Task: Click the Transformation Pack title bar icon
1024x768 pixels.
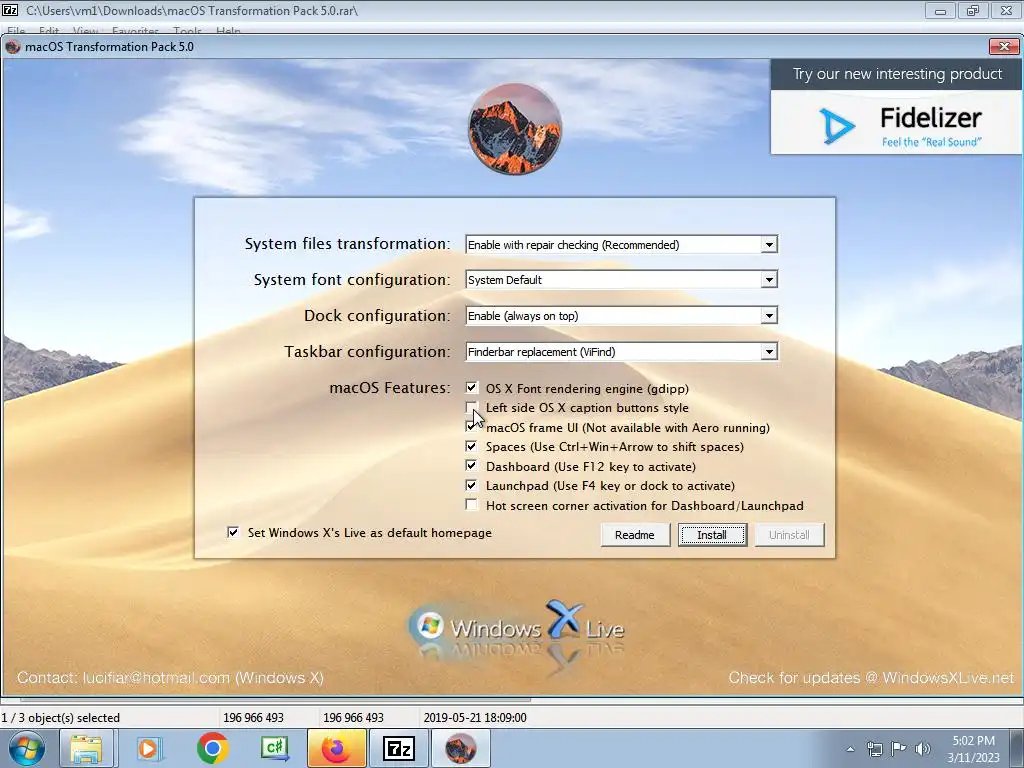Action: 12,46
